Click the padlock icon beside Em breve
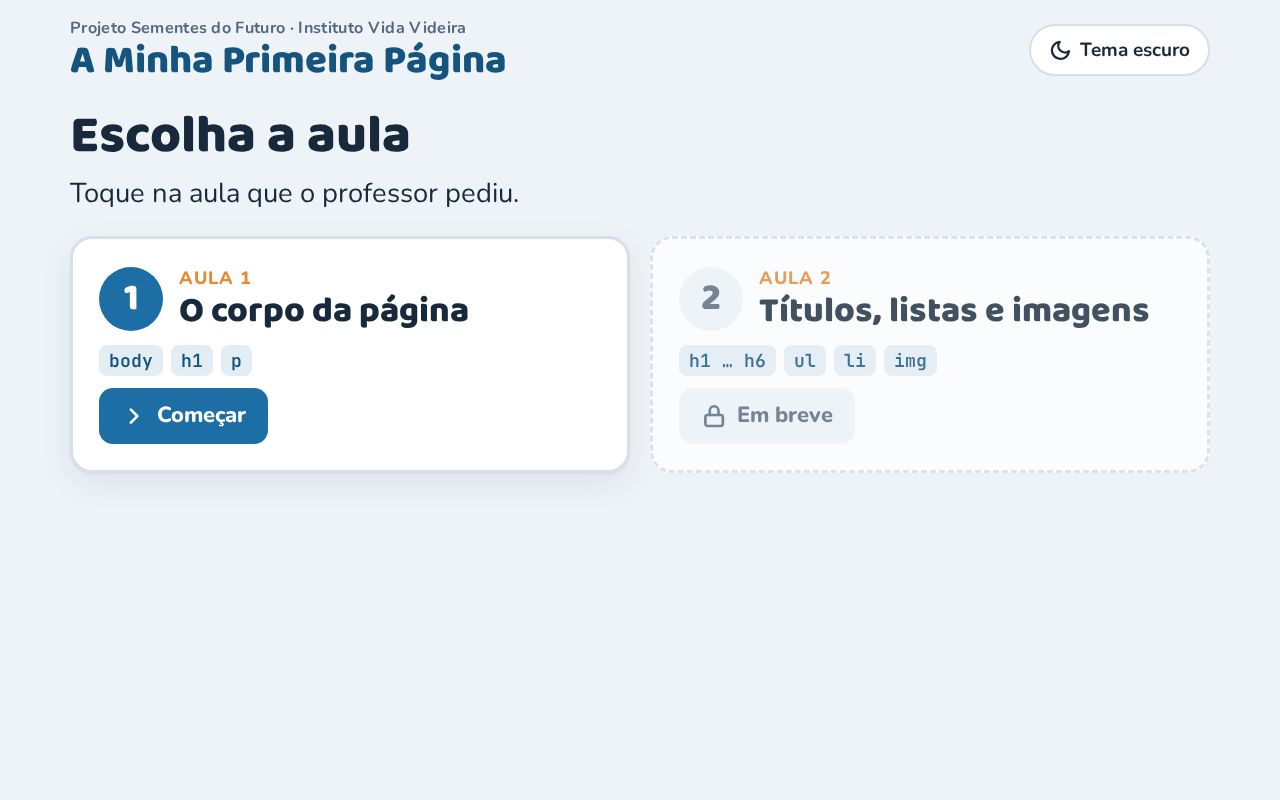Image resolution: width=1280 pixels, height=800 pixels. pyautogui.click(x=714, y=416)
